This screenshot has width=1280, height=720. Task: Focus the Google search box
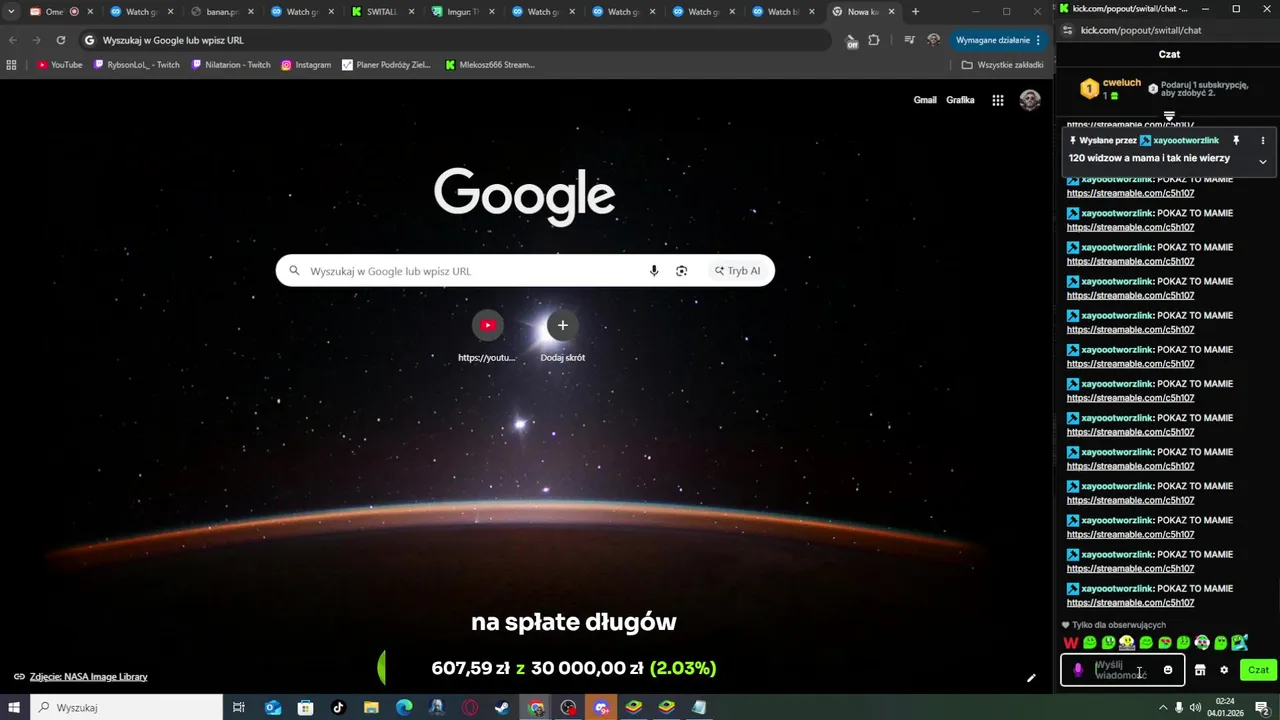pyautogui.click(x=525, y=271)
